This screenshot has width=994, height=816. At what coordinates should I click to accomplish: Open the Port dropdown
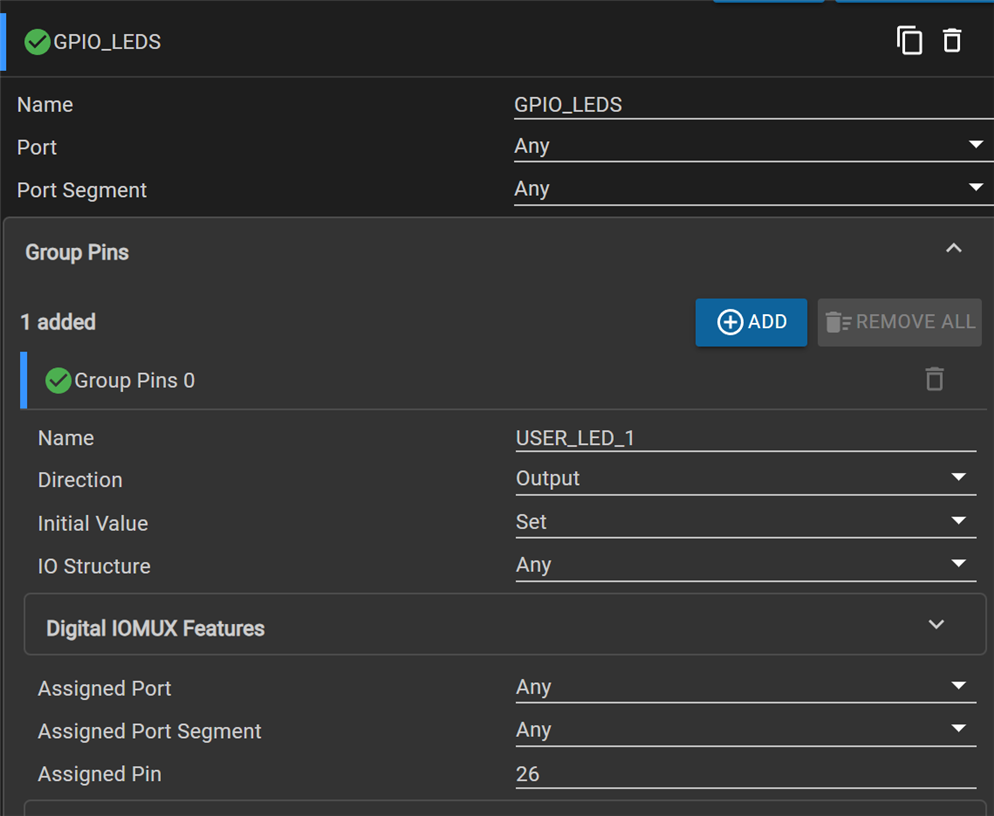pos(752,146)
